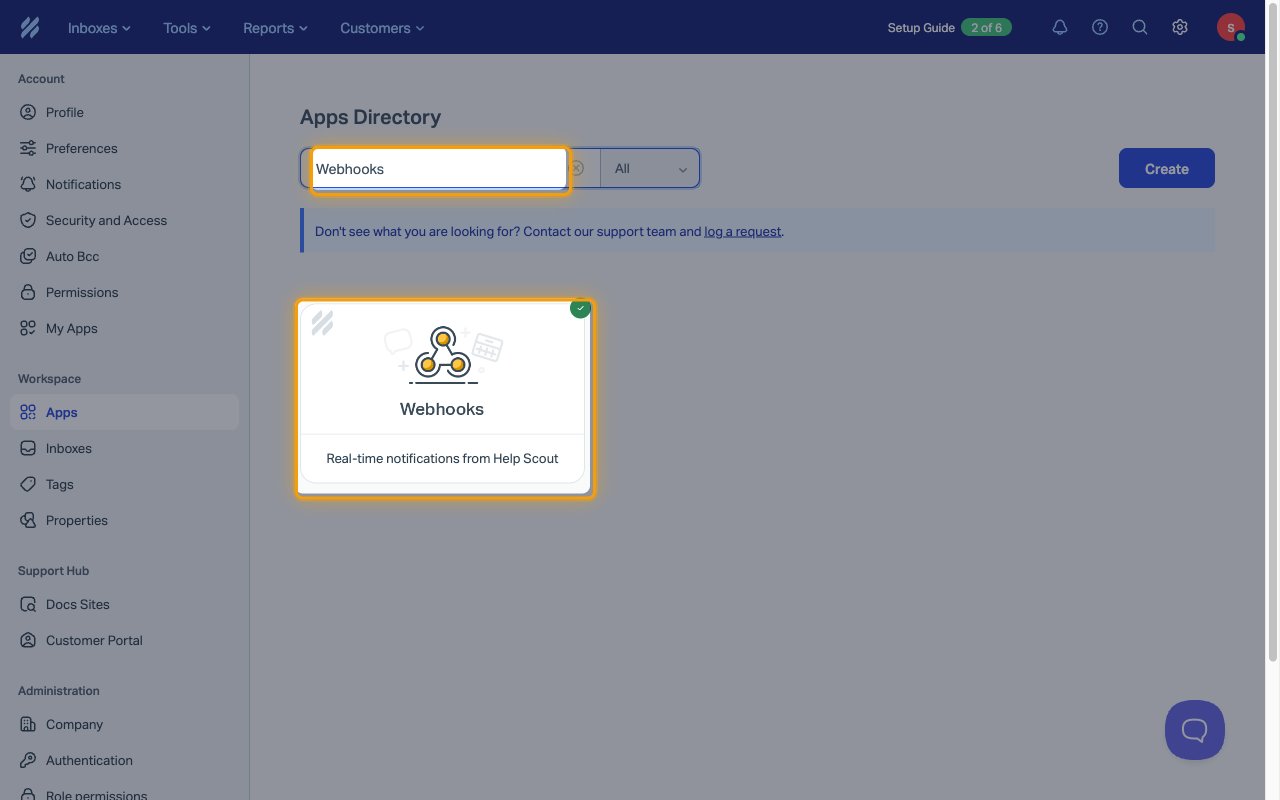Click the Tags icon in sidebar
Screen dimensions: 1280x800
(28, 484)
